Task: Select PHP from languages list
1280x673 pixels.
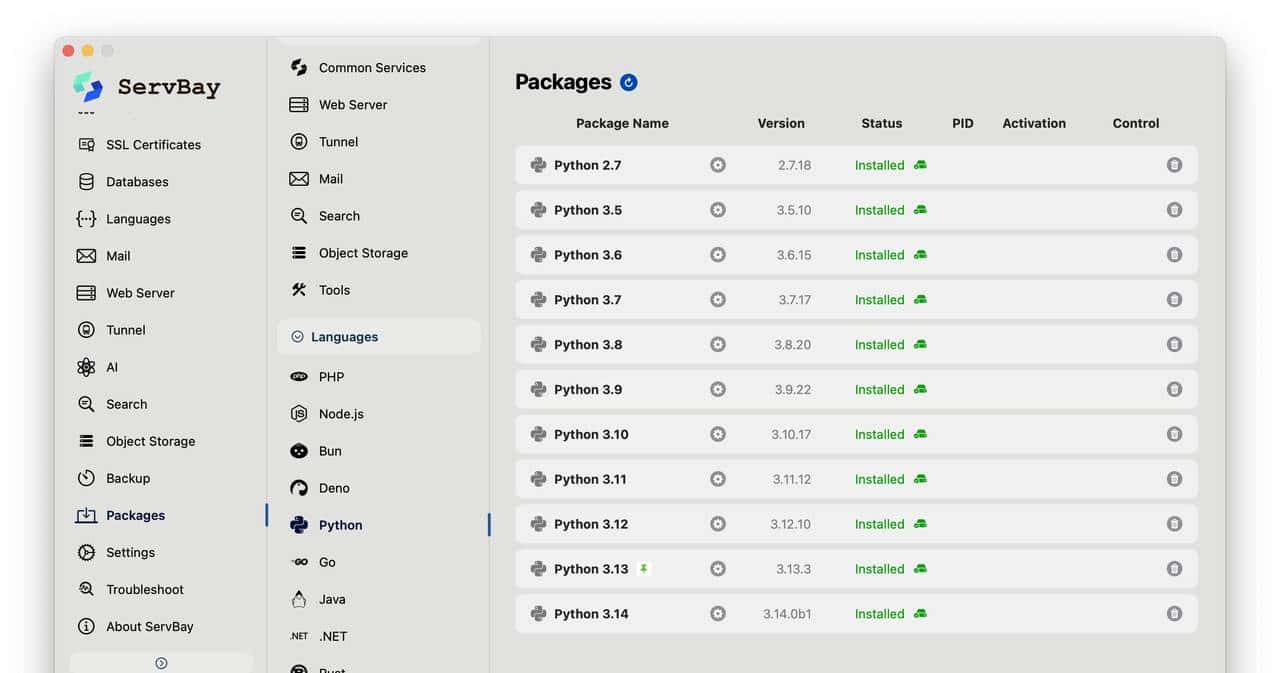Action: [x=331, y=377]
